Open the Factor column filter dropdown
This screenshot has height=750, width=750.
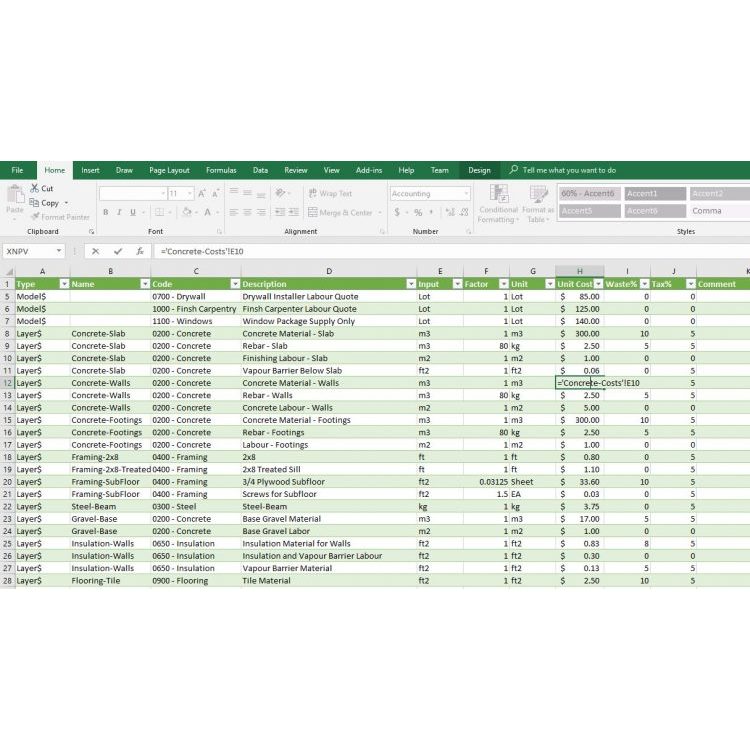[x=504, y=284]
